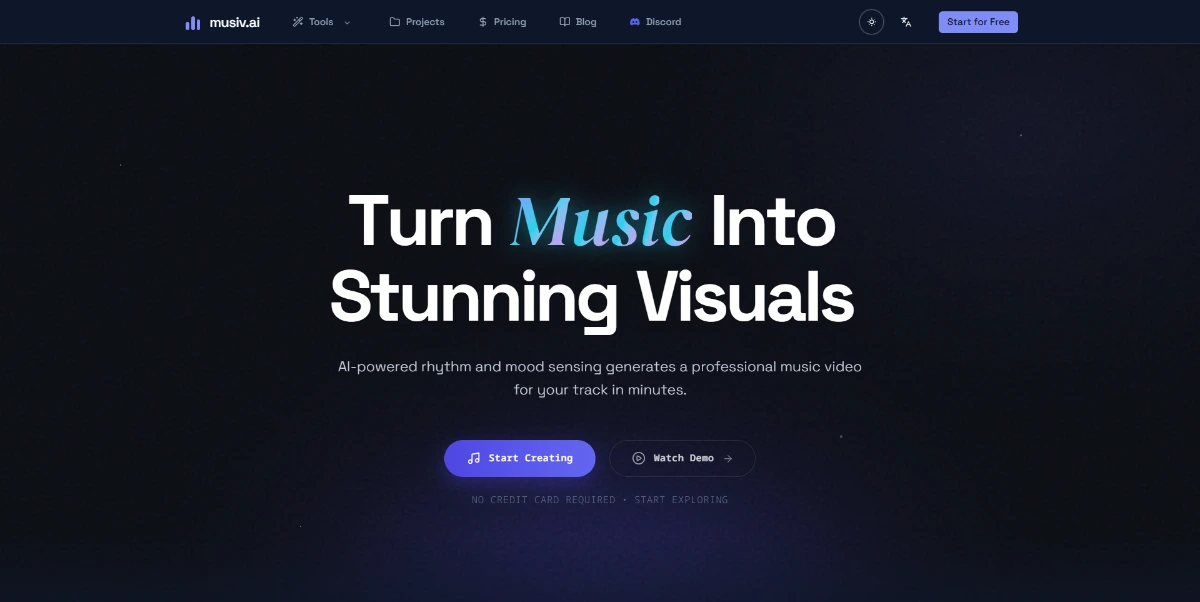Screen dimensions: 1200x602
Task: Click the gradient 'Music' headline word
Action: click(601, 222)
